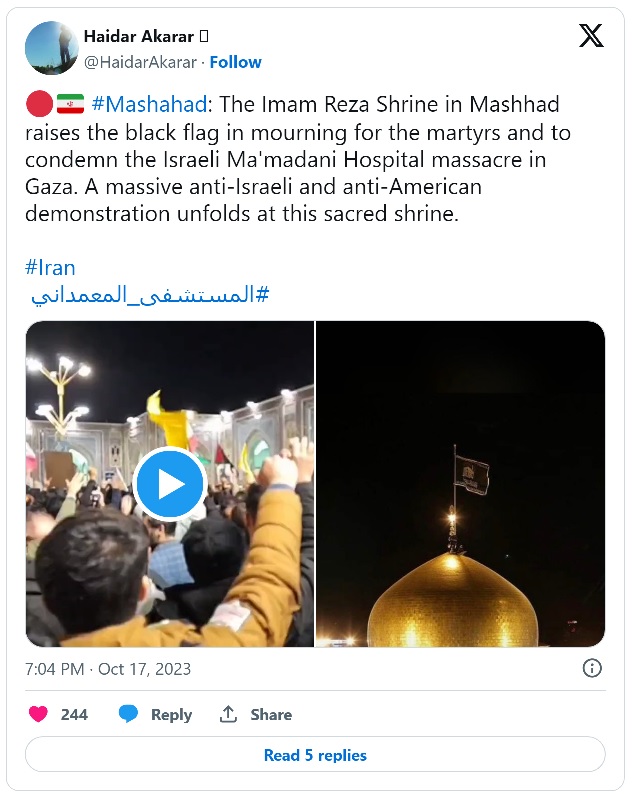Image resolution: width=632 pixels, height=795 pixels.
Task: Click the Share label text
Action: (271, 714)
